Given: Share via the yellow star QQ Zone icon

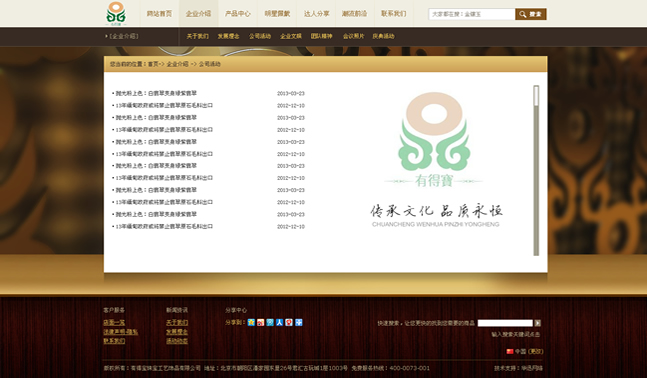Looking at the screenshot, I should click(251, 322).
